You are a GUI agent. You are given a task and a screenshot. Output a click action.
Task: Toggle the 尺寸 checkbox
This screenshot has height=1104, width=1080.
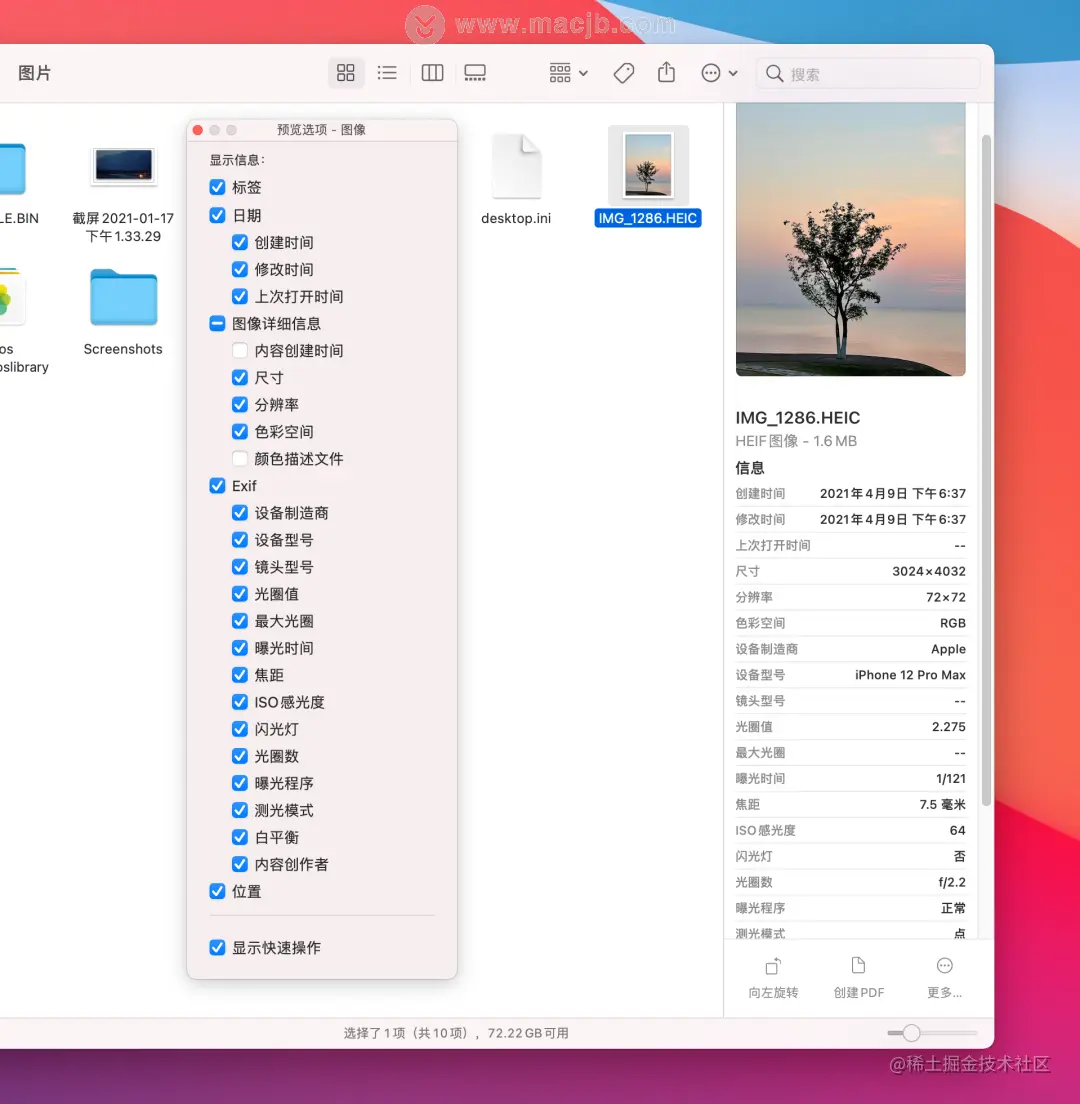pyautogui.click(x=240, y=377)
